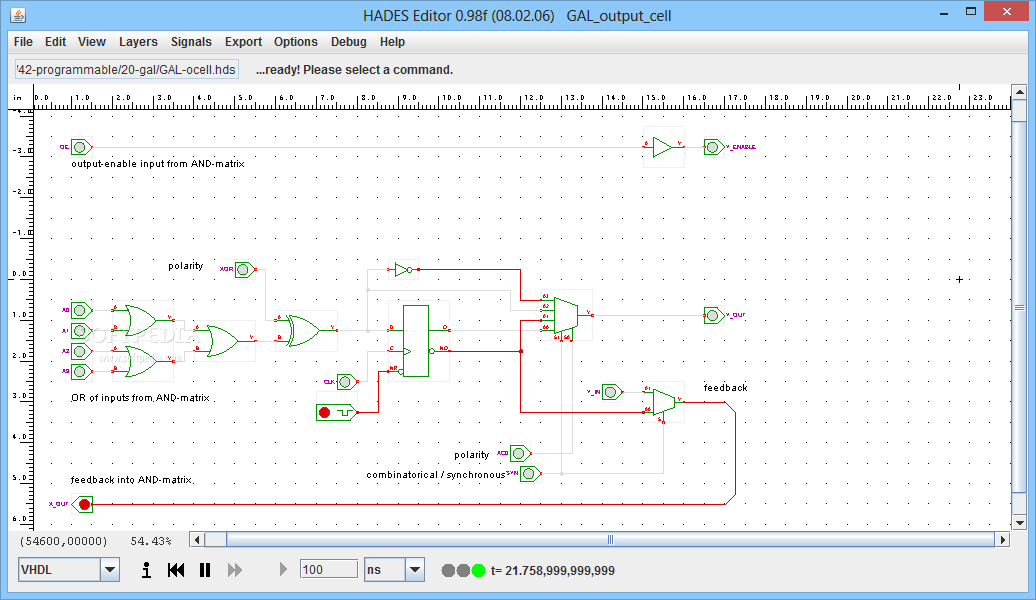Screen dimensions: 1036x600
Task: Click the 54.43% zoom readout
Action: pyautogui.click(x=151, y=541)
